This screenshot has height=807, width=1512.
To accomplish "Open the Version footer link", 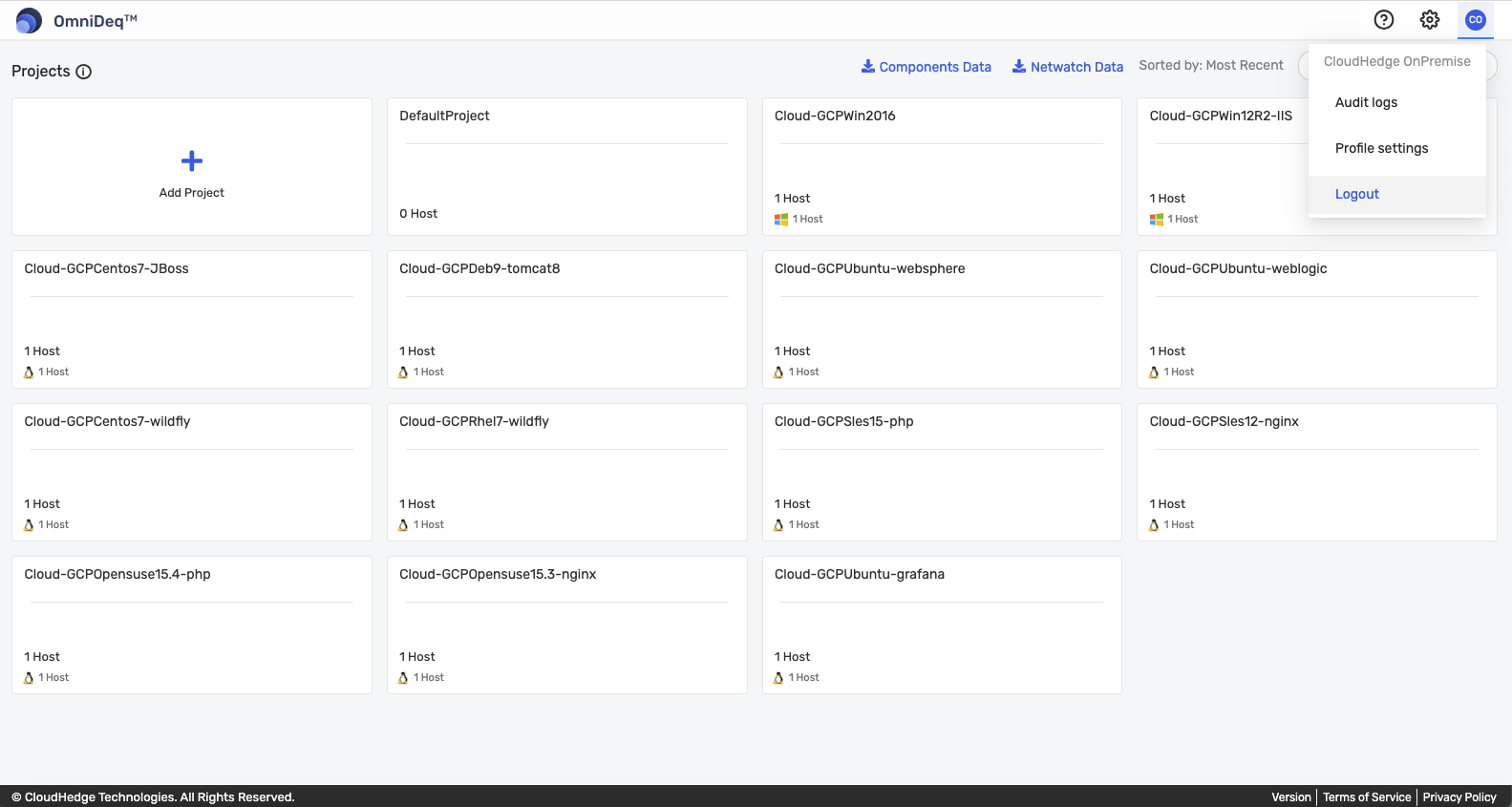I will (x=1291, y=797).
